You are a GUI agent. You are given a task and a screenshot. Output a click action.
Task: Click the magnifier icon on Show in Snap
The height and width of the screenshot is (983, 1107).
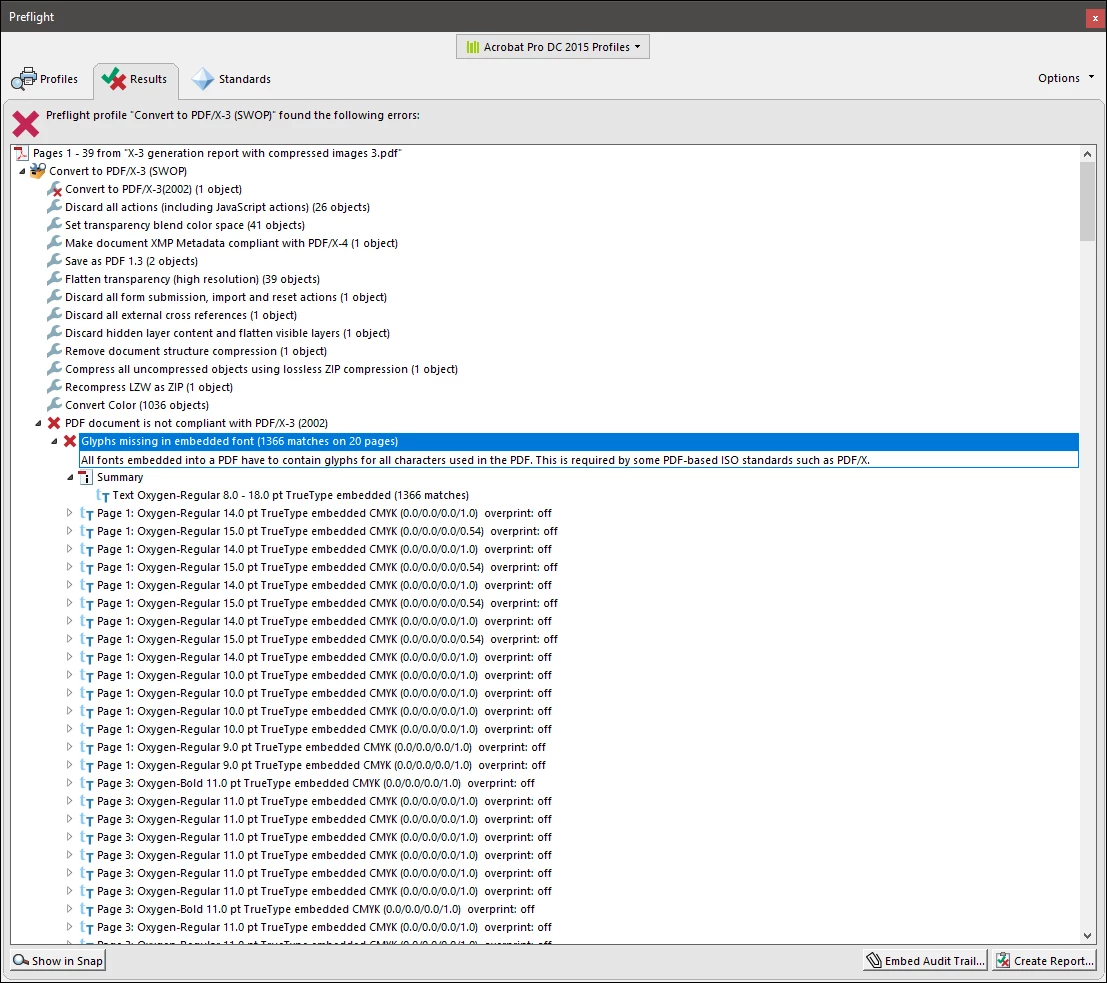pyautogui.click(x=21, y=960)
